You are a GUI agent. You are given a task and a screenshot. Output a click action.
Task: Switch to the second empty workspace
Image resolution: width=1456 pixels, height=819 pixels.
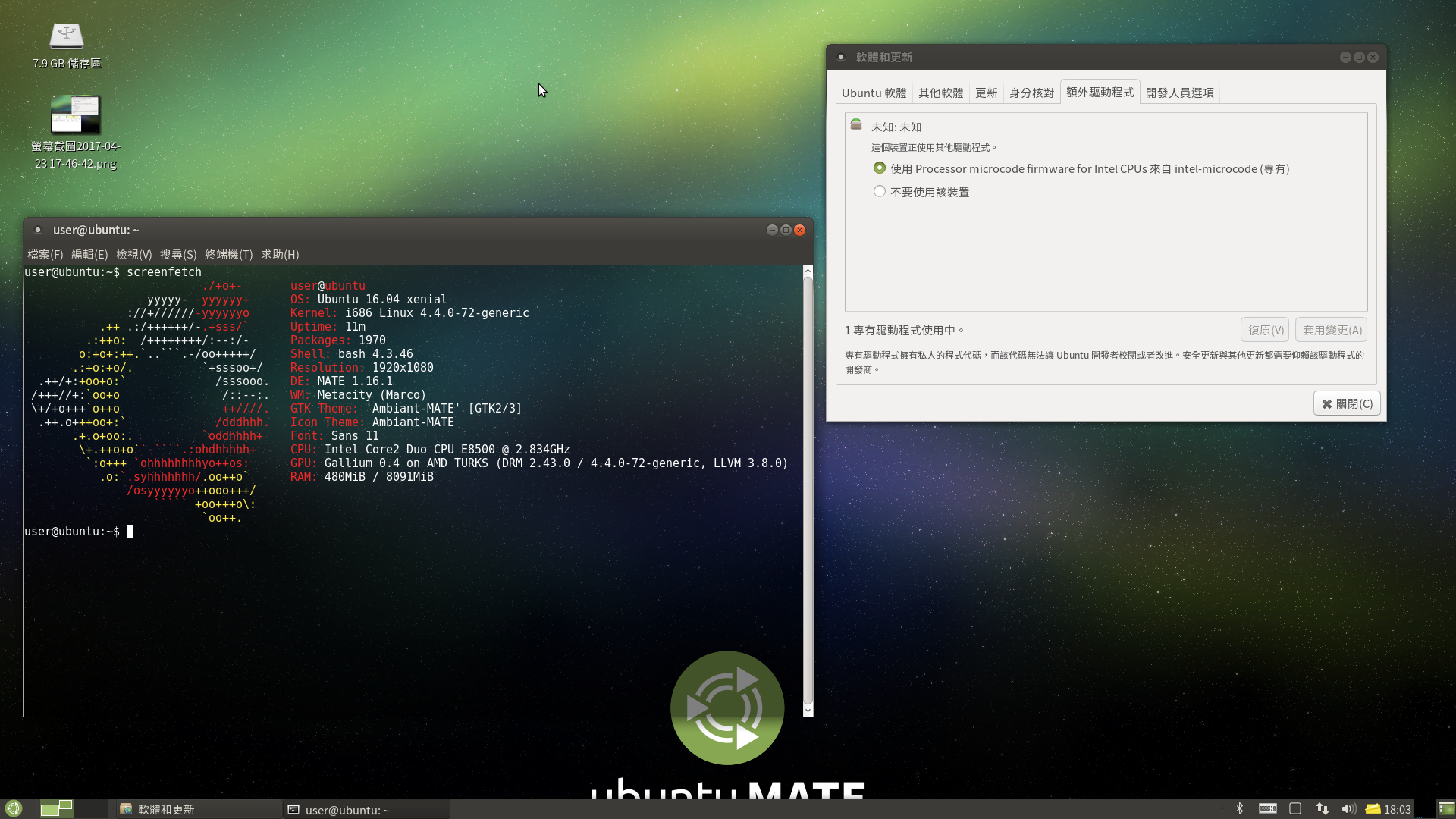[x=91, y=808]
